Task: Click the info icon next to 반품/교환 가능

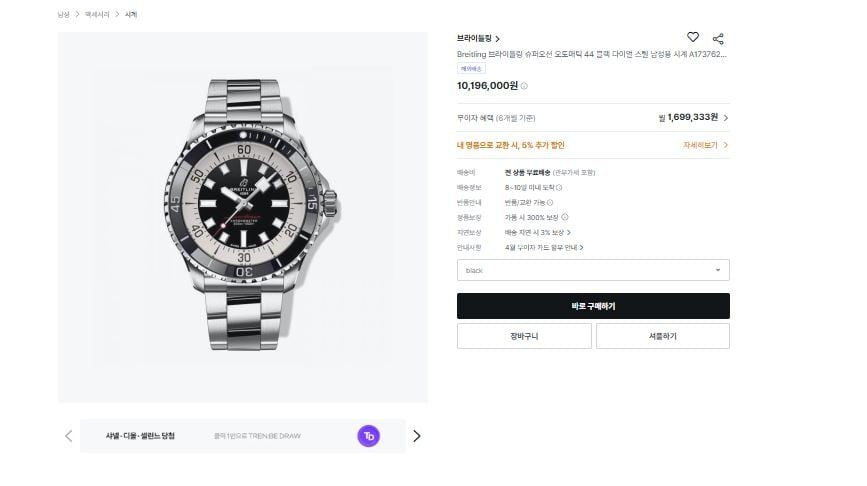Action: pos(550,202)
